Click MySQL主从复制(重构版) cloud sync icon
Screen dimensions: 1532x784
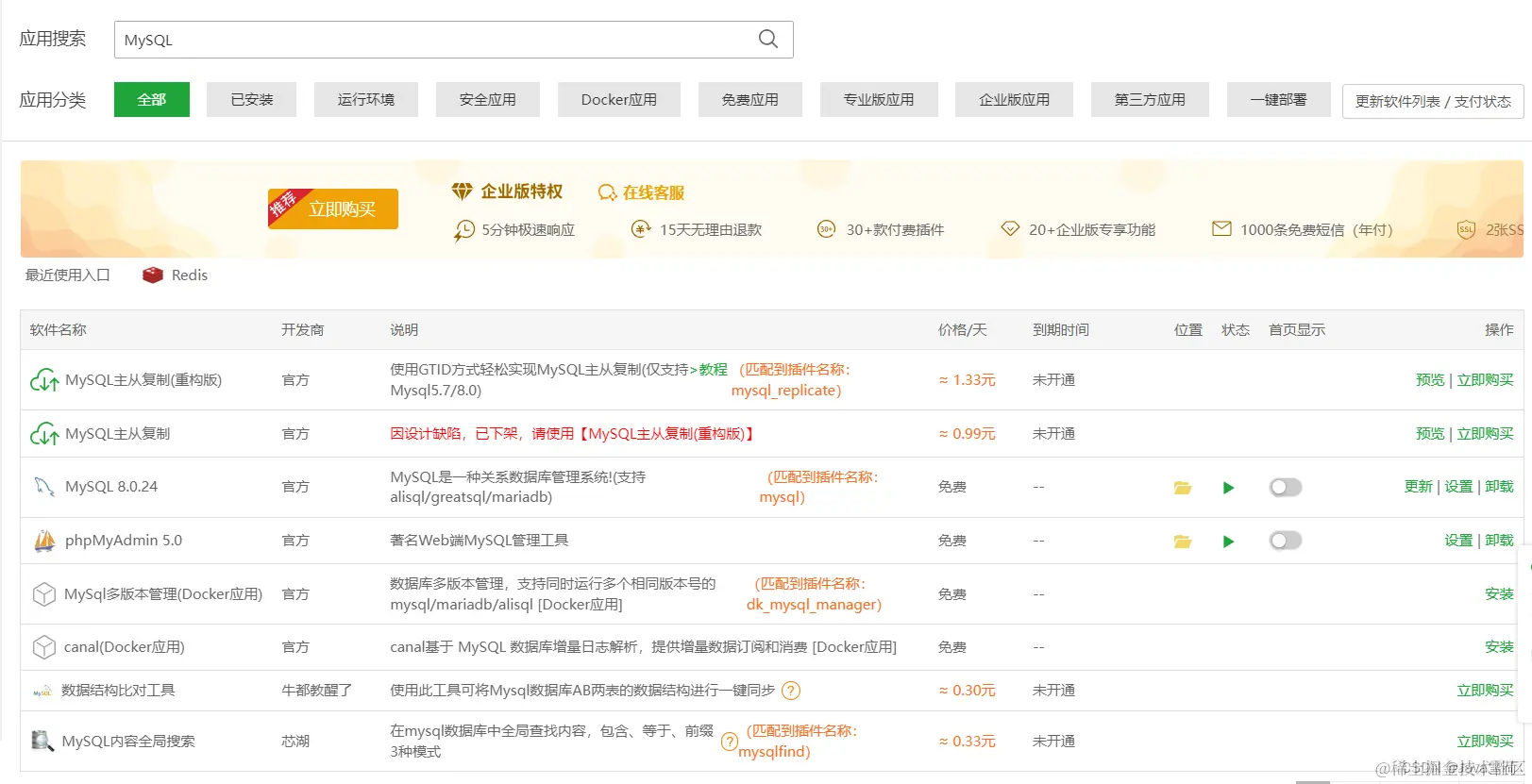coord(44,380)
